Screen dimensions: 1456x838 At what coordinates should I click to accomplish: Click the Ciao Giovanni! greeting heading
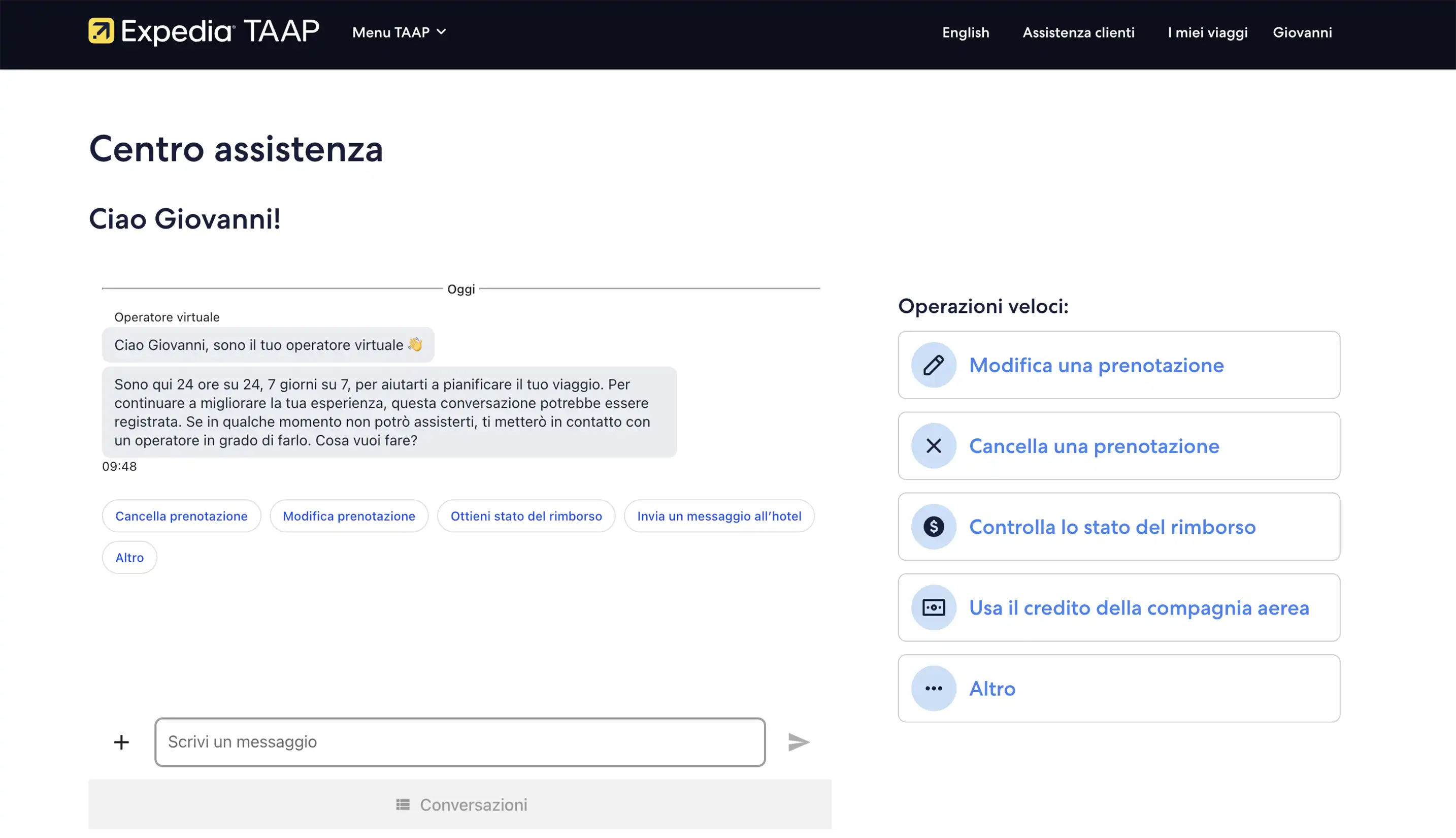click(x=185, y=219)
